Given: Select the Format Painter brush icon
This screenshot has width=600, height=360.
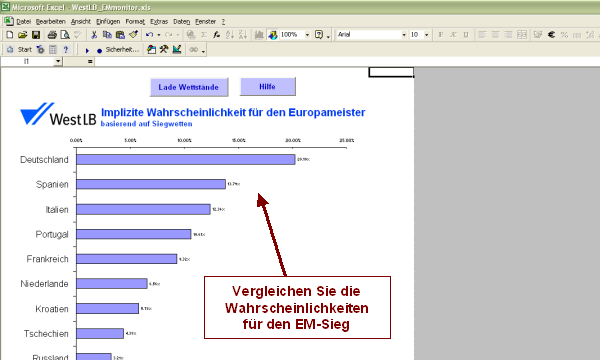Looking at the screenshot, I should coord(133,35).
